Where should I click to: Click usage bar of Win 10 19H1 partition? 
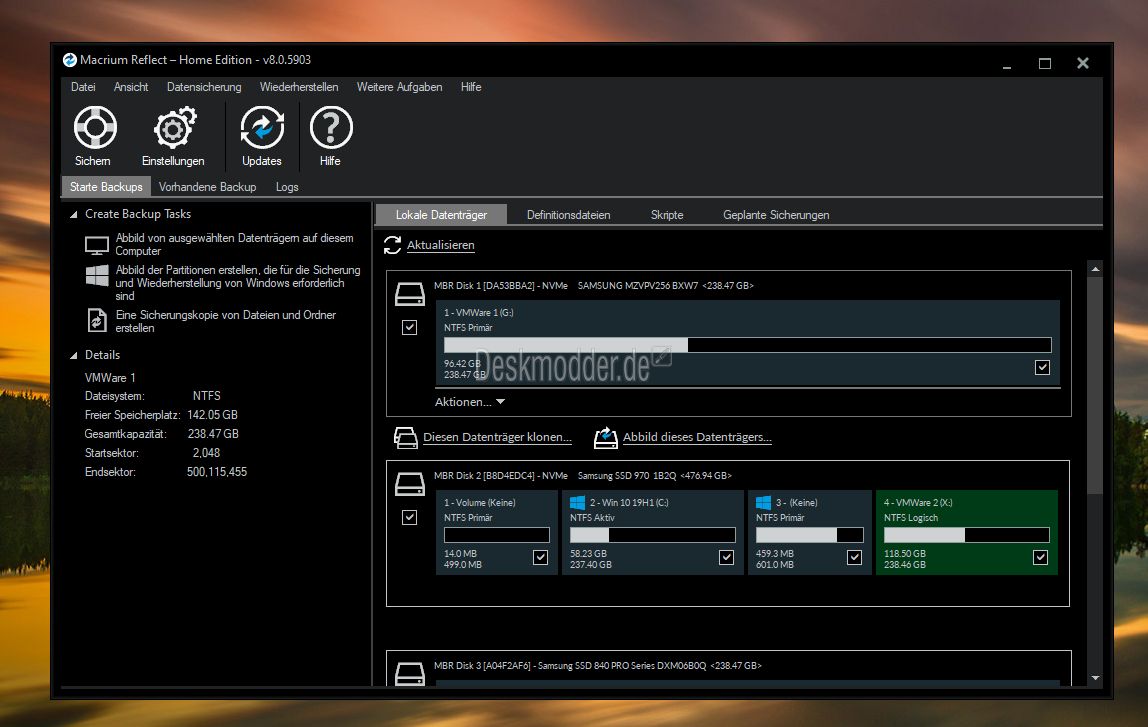[x=652, y=535]
